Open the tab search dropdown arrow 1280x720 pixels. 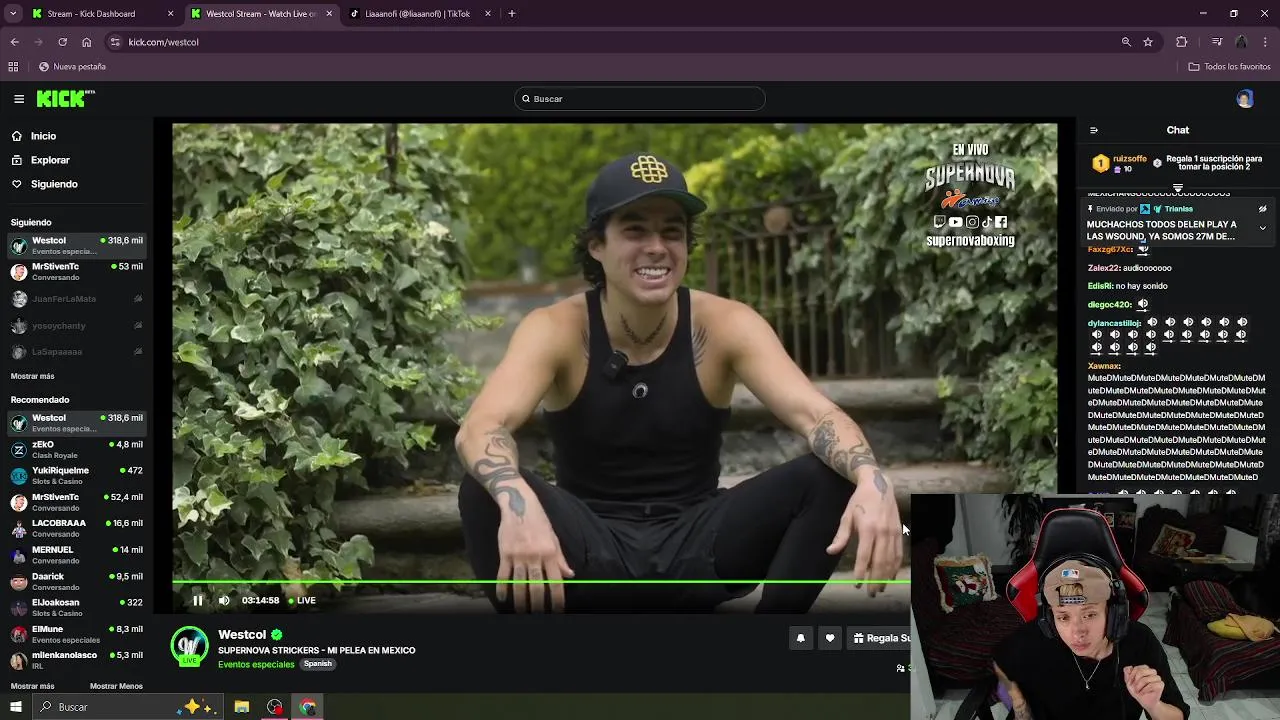pyautogui.click(x=13, y=14)
